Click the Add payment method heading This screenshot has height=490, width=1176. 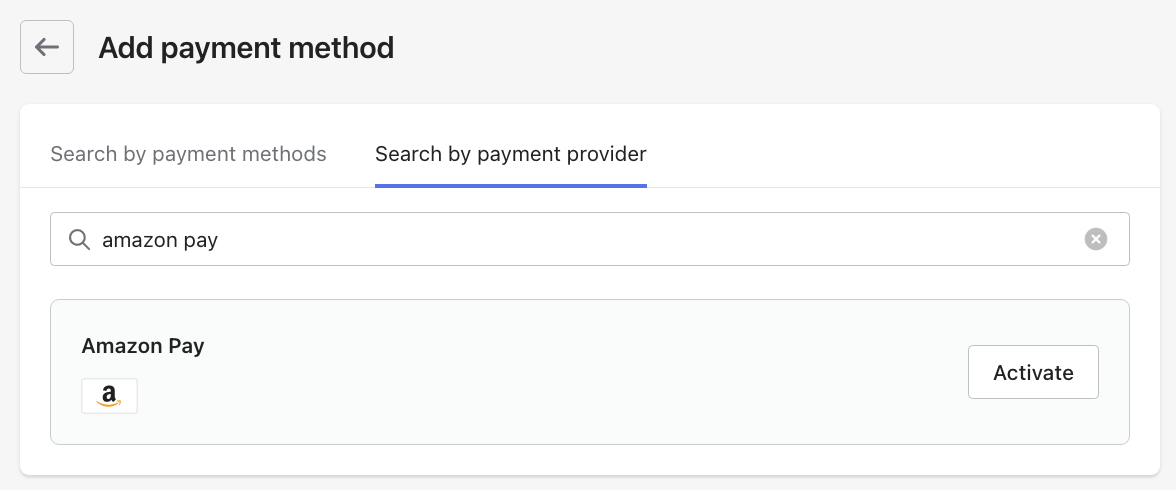coord(246,47)
